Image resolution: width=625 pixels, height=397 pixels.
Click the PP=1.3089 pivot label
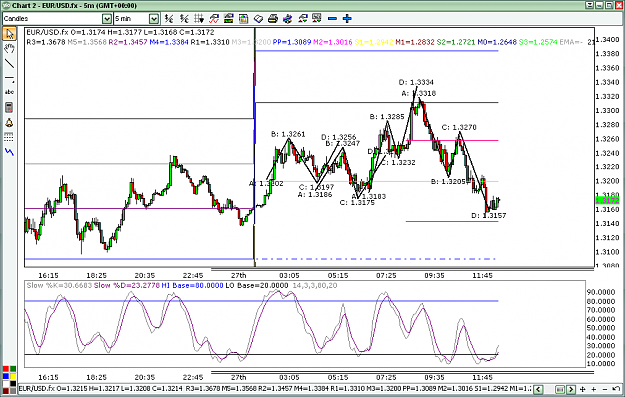pos(292,41)
